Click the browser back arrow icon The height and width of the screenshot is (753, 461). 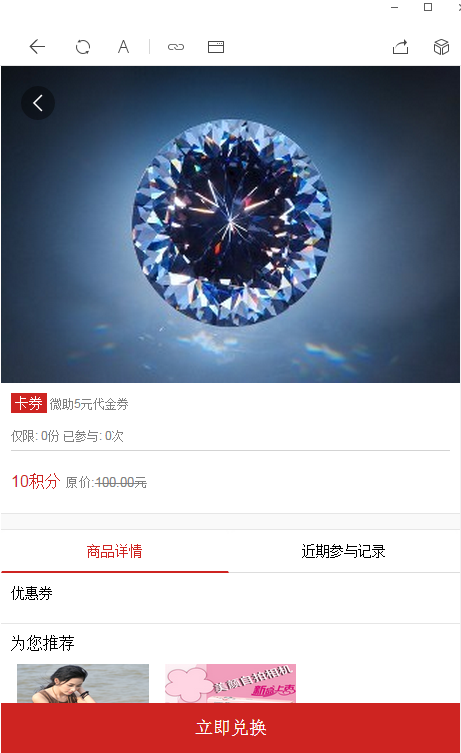pyautogui.click(x=37, y=47)
